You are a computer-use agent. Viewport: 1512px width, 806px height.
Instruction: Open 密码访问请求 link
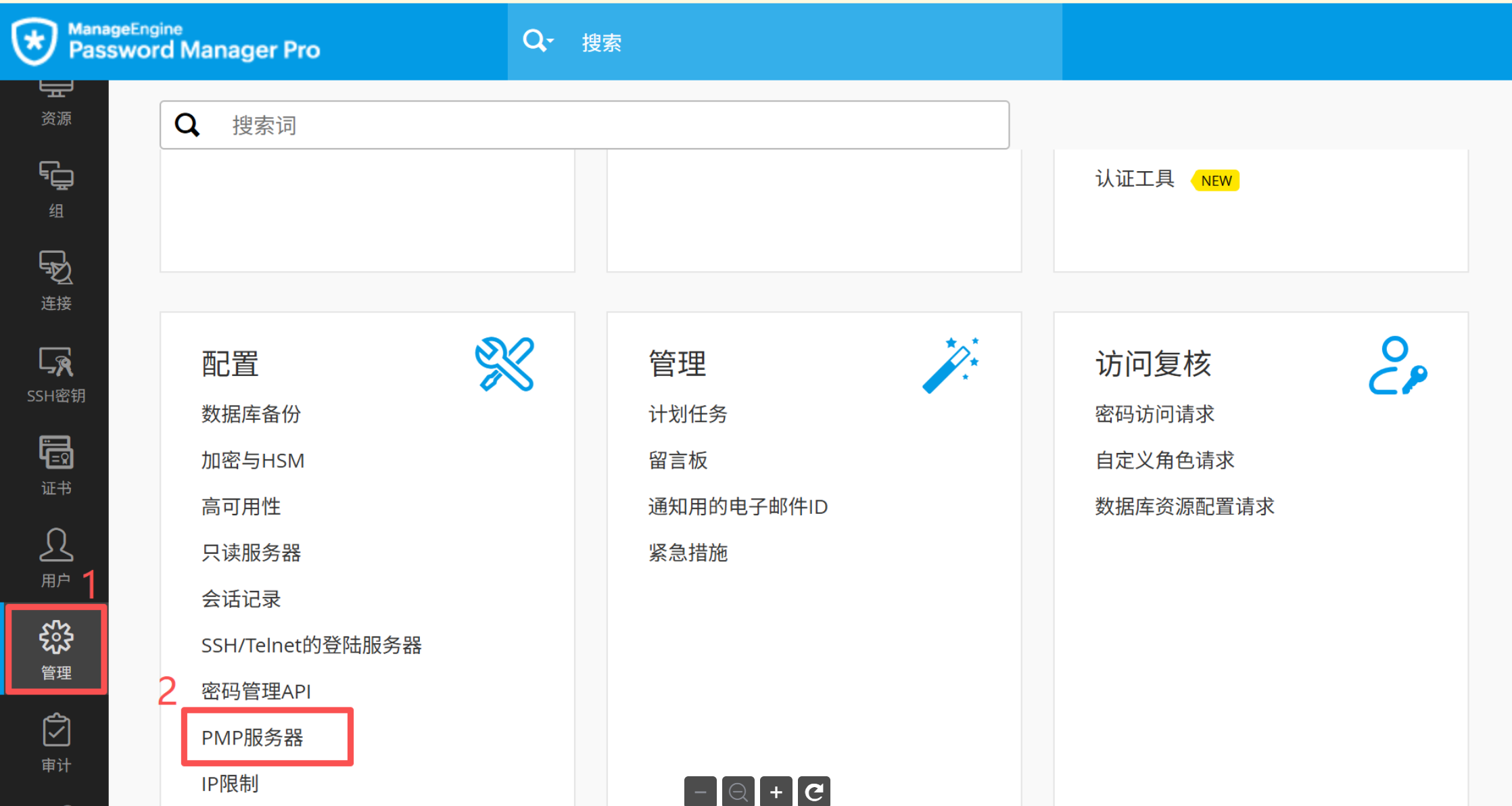[1154, 414]
